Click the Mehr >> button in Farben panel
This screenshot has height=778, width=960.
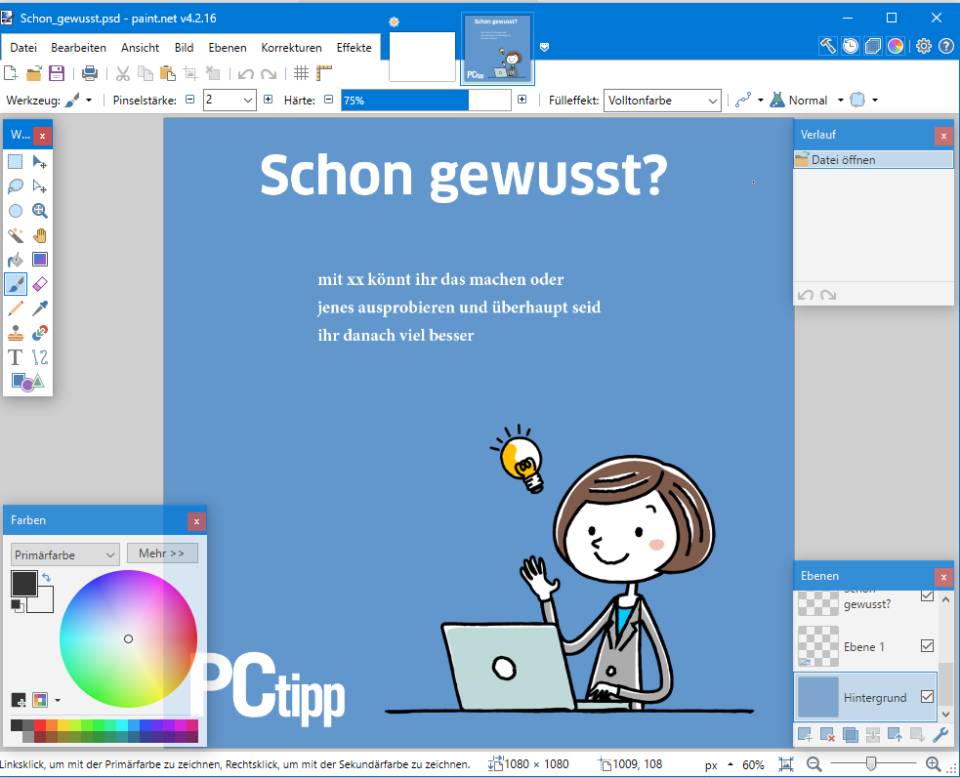(x=162, y=553)
